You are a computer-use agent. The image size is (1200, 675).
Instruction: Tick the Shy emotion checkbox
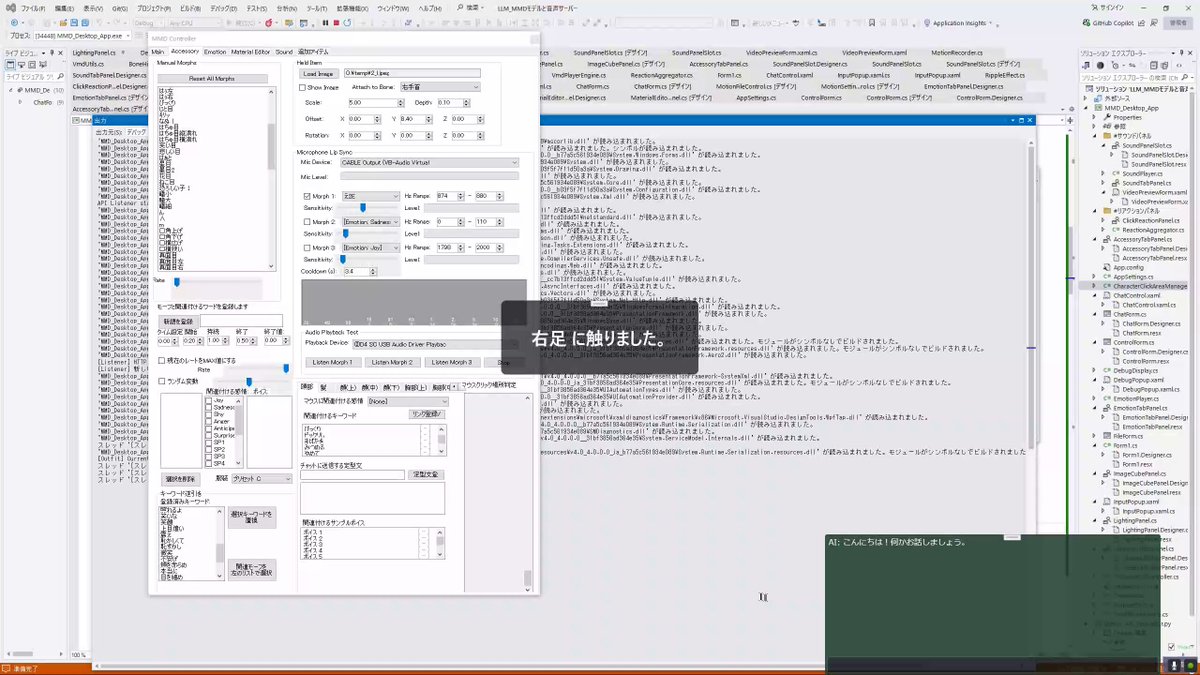208,414
